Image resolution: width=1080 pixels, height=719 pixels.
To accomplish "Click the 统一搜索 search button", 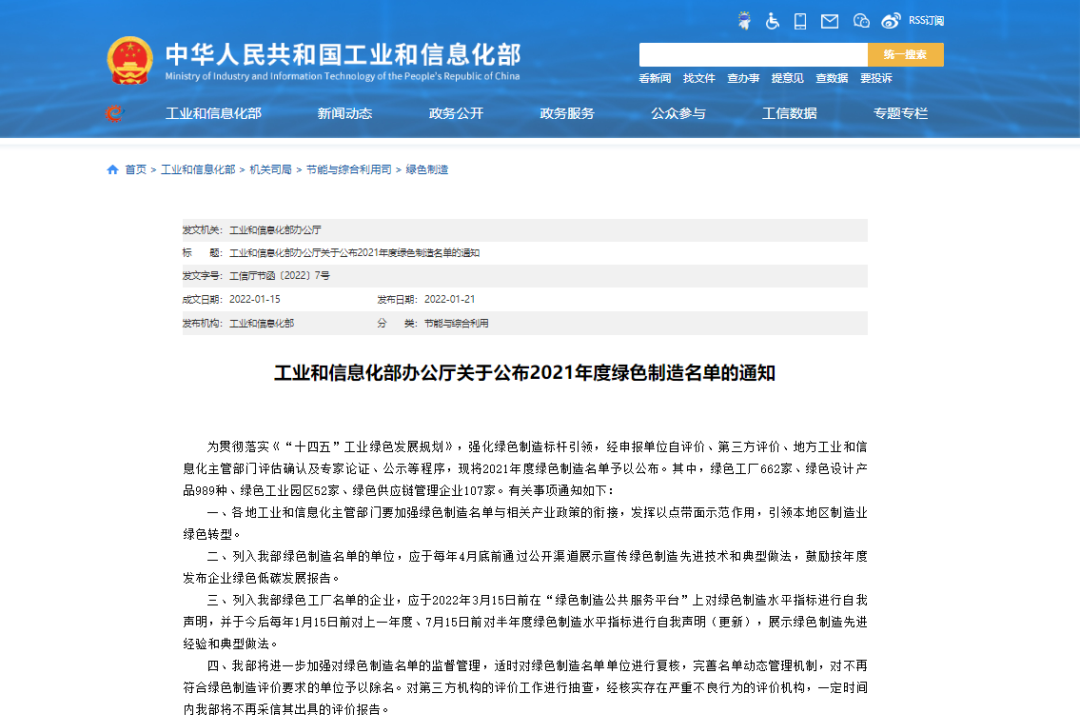I will 905,55.
